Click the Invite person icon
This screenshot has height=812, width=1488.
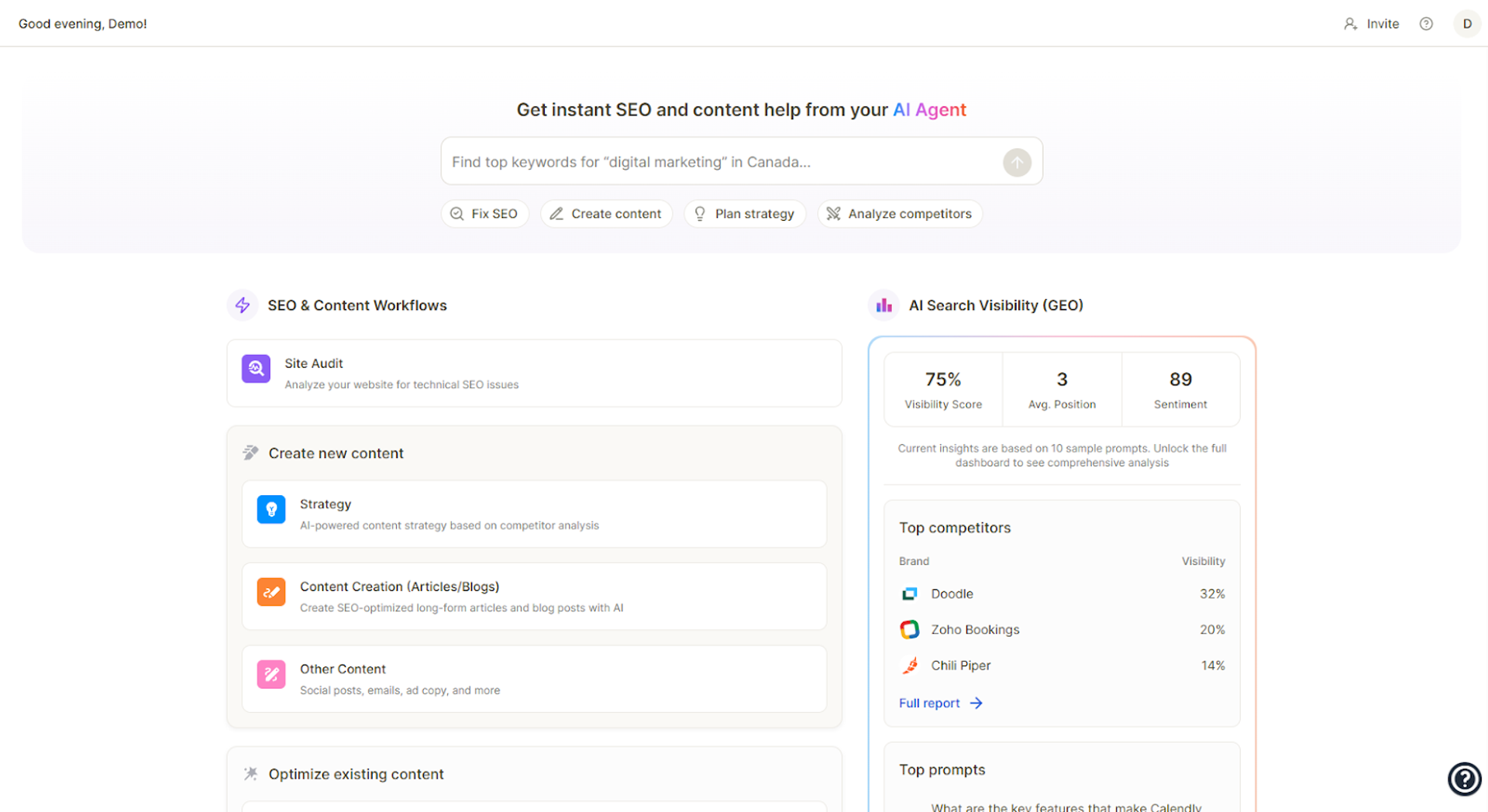pyautogui.click(x=1350, y=24)
